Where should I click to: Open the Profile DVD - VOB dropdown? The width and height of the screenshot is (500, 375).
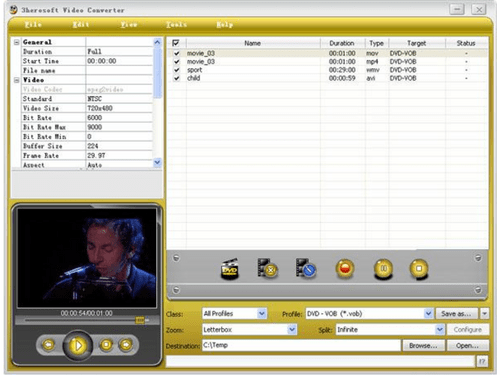(428, 313)
